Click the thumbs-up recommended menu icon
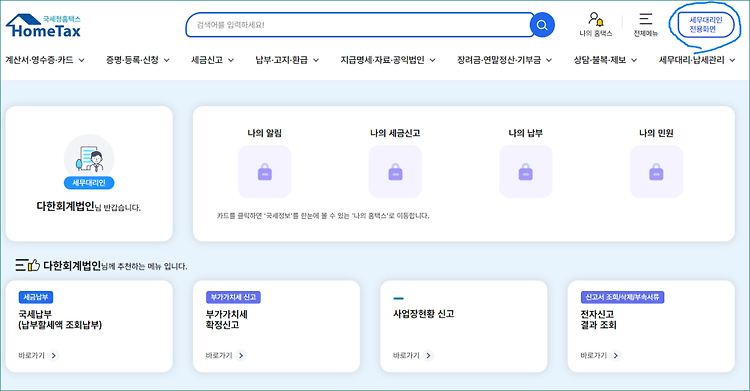 tap(27, 265)
